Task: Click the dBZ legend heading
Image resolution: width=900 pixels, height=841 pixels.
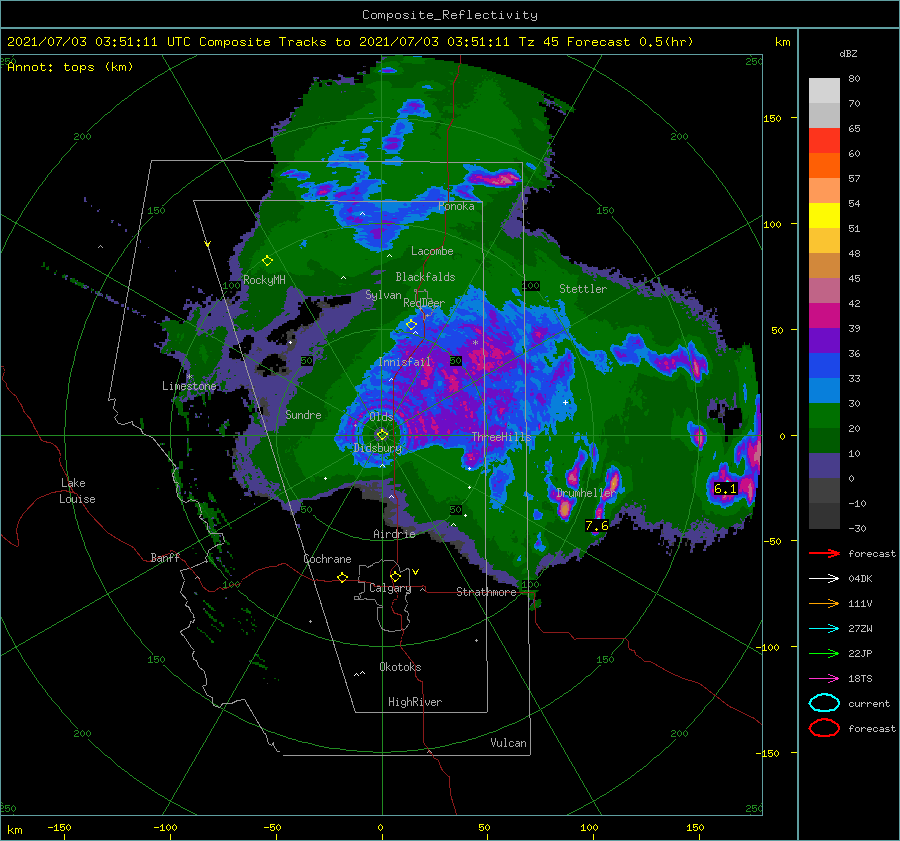Action: [x=848, y=53]
